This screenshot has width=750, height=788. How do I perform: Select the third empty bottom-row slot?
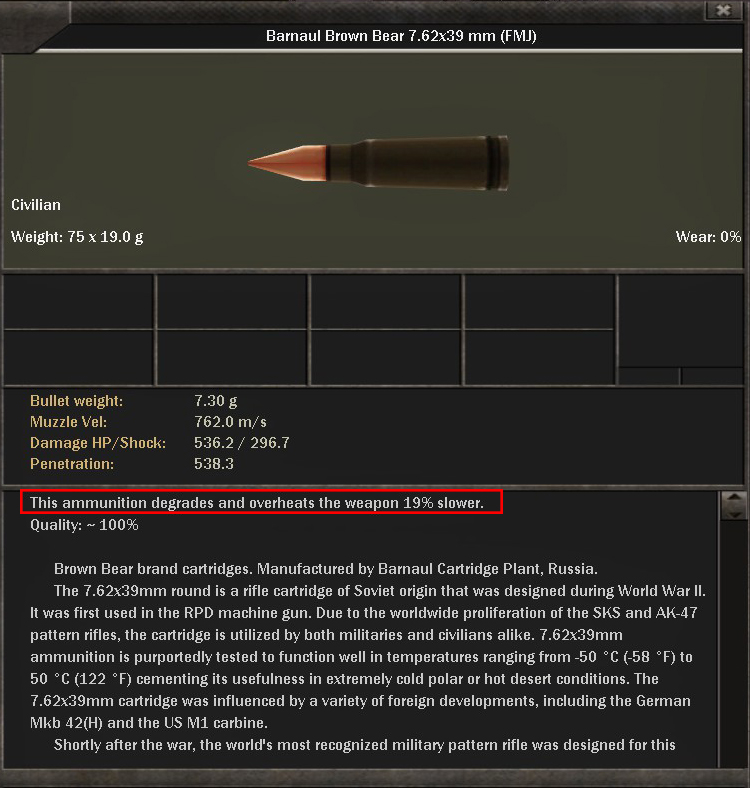(386, 358)
